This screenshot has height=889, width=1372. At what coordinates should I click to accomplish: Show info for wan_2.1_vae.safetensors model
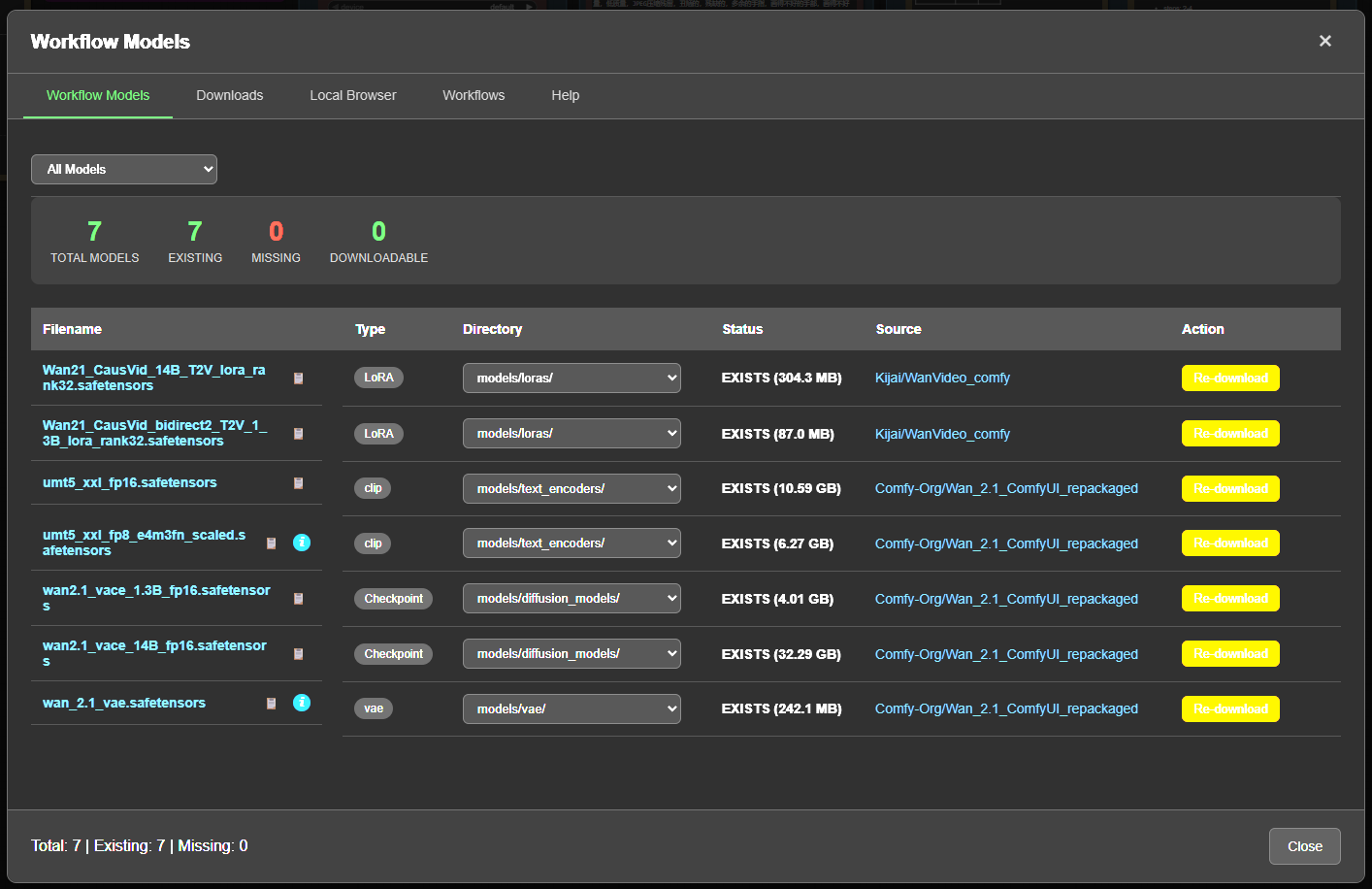coord(302,703)
